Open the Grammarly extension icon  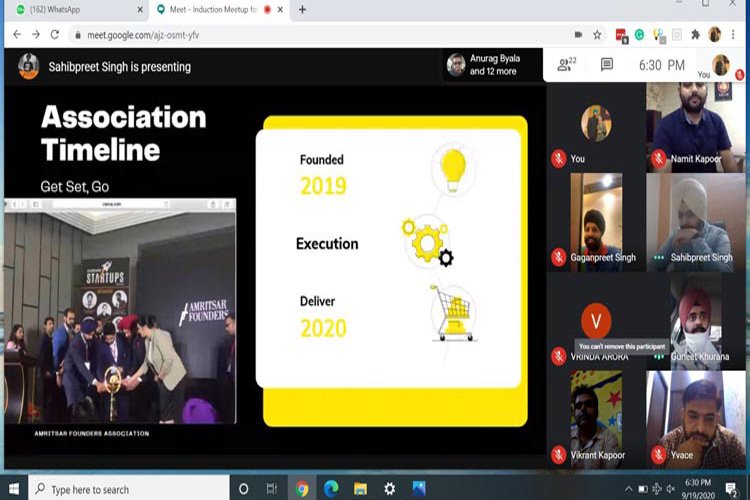pos(640,34)
